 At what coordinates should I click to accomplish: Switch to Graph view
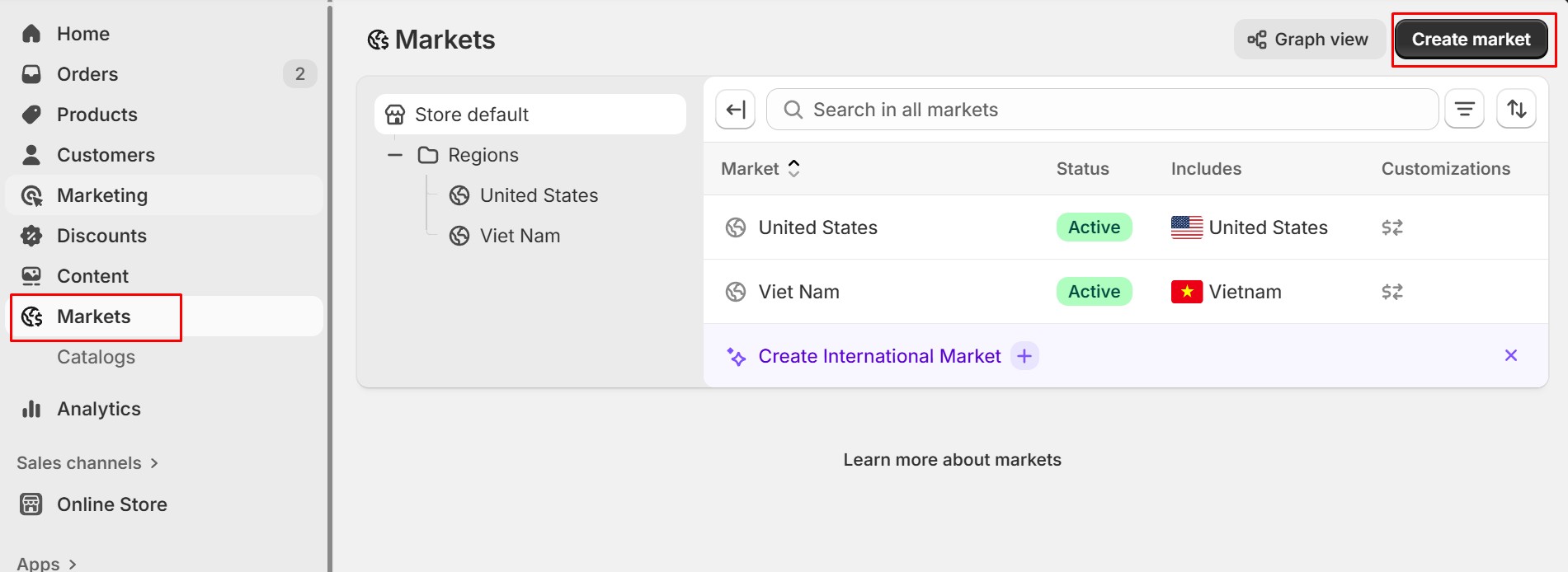pos(1309,40)
